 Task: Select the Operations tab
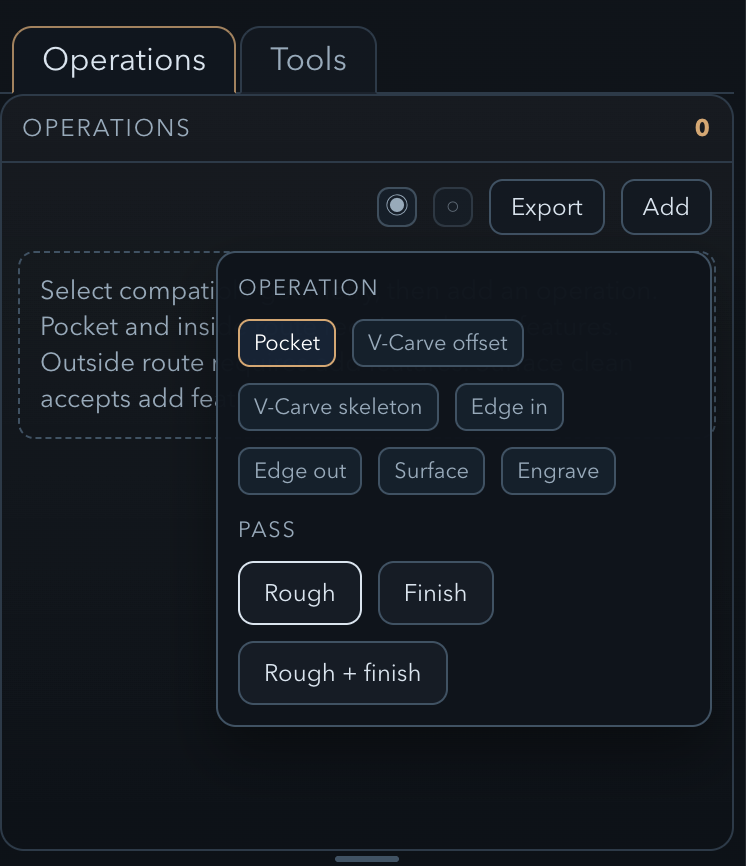[124, 60]
